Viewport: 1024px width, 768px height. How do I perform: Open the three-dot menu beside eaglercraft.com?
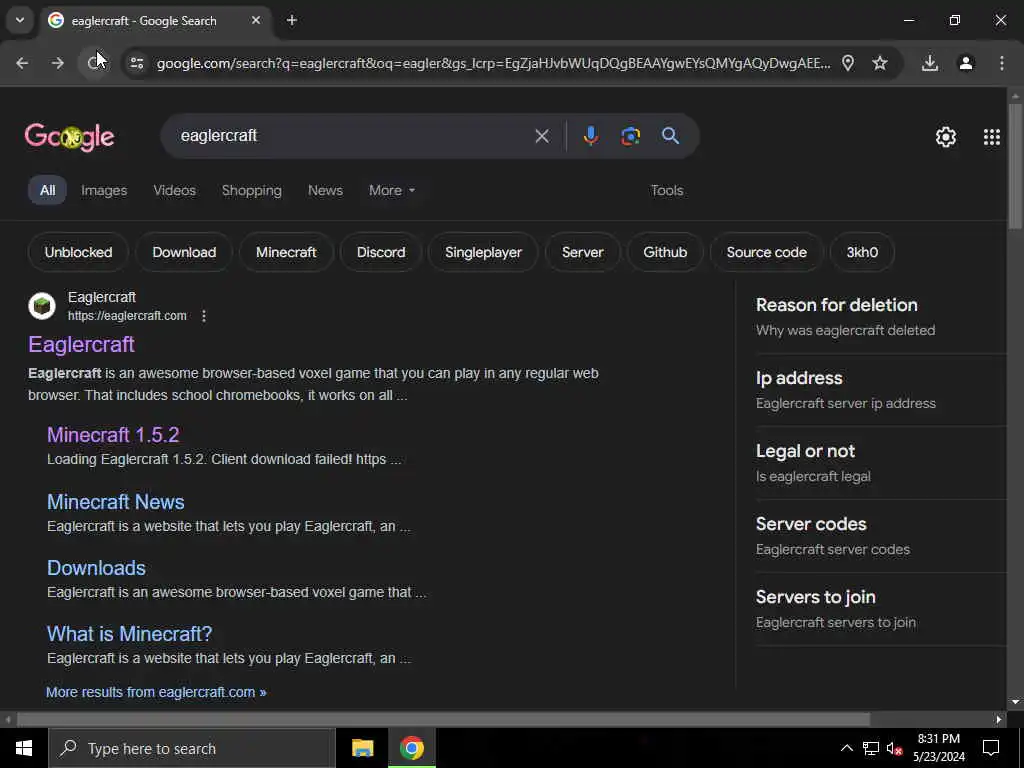pyautogui.click(x=204, y=316)
